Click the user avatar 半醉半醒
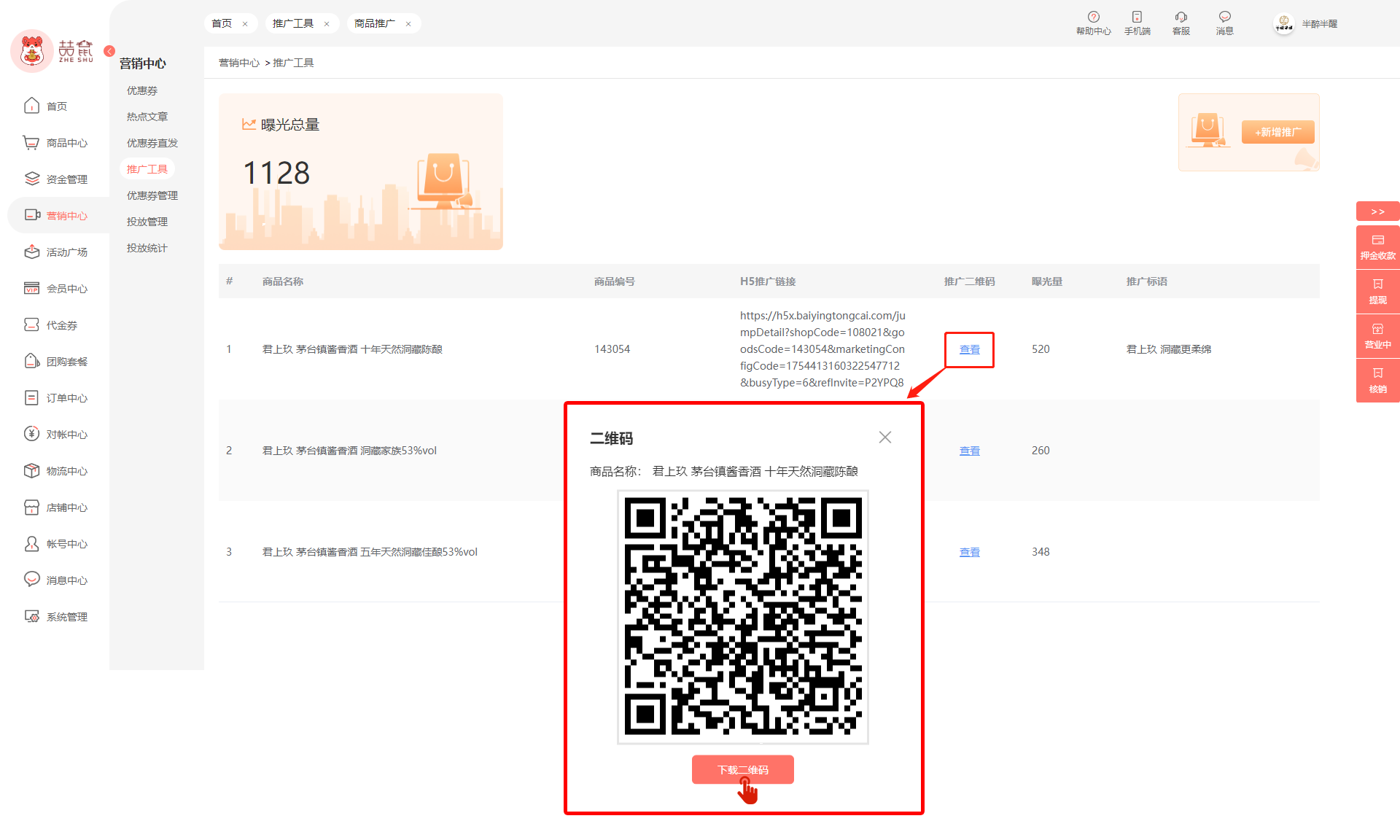Screen dimensions: 1400x840 tap(1283, 23)
